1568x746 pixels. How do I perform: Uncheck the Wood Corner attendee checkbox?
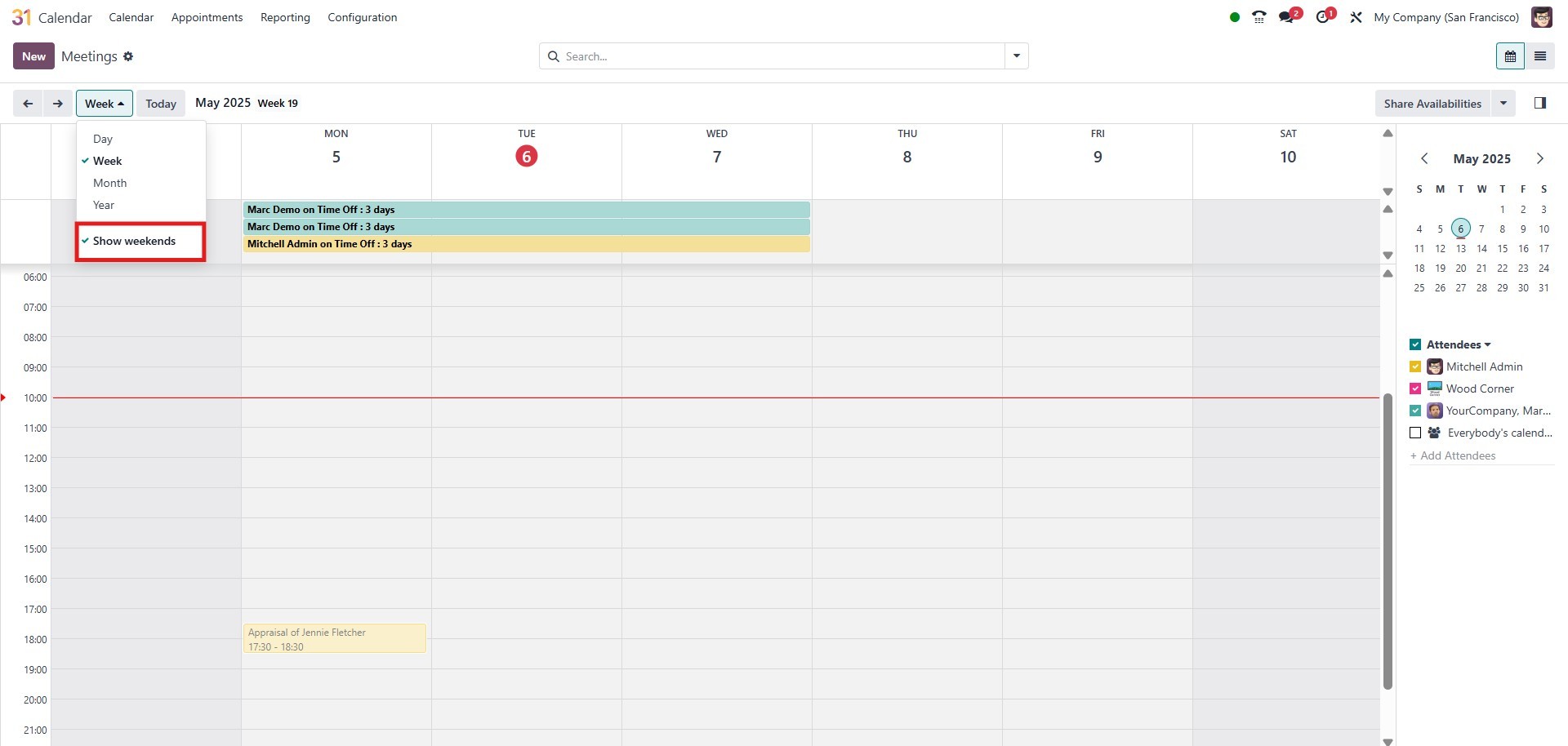(1415, 389)
